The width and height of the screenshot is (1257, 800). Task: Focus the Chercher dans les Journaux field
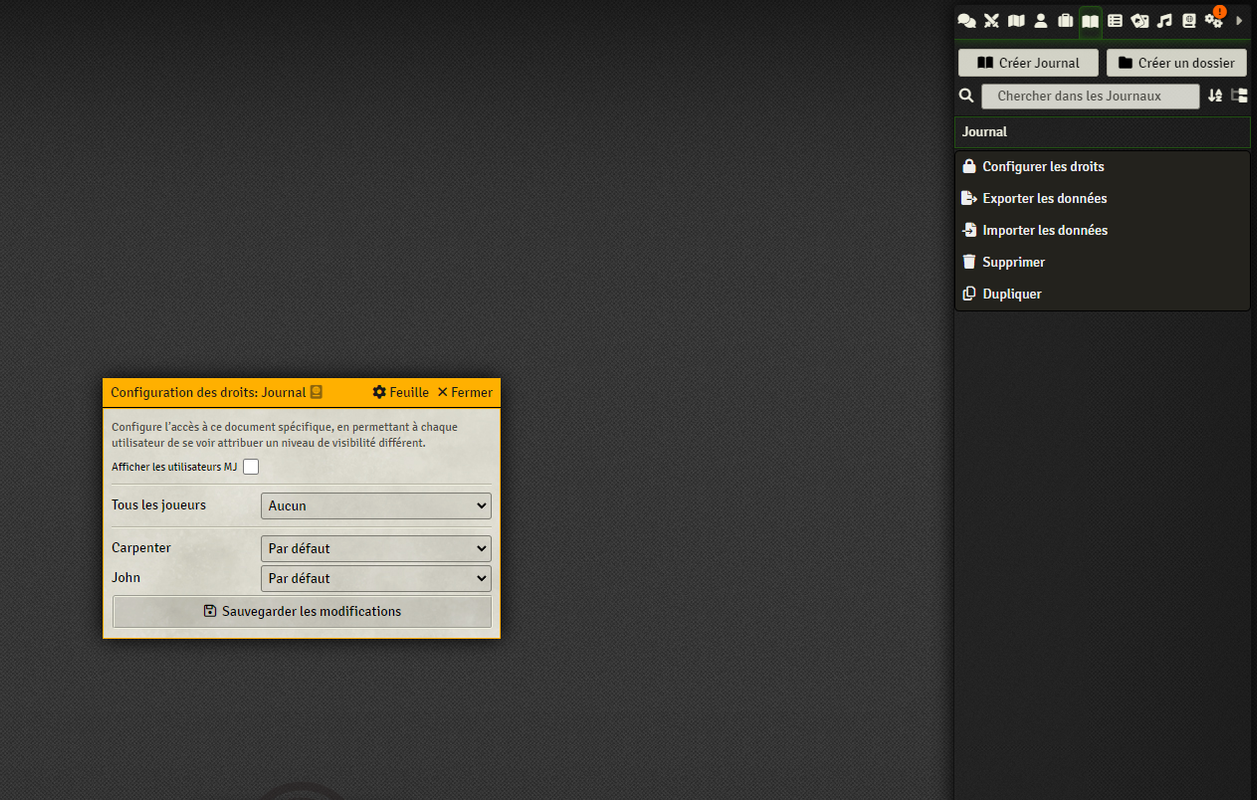pyautogui.click(x=1090, y=96)
